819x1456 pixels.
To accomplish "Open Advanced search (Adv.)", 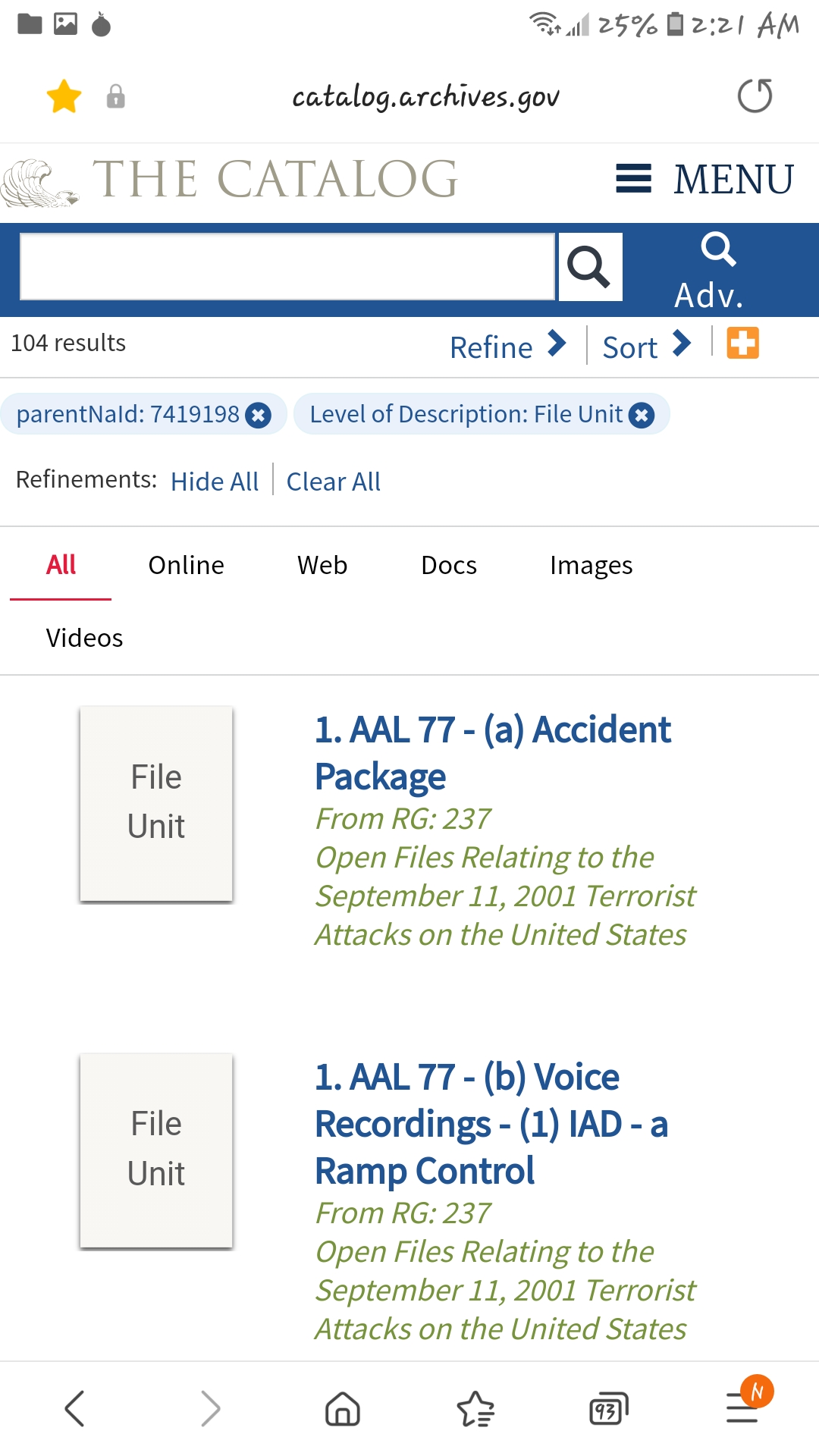I will (x=711, y=271).
